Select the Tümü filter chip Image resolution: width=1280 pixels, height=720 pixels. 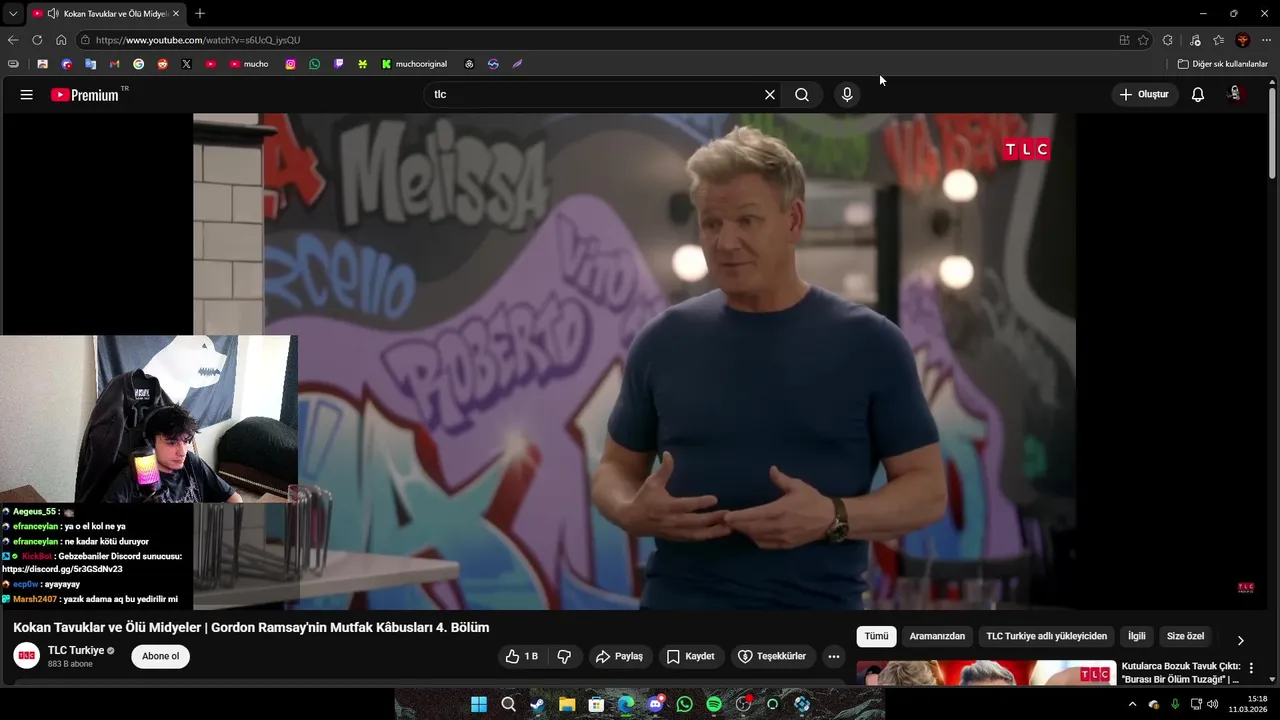click(876, 637)
